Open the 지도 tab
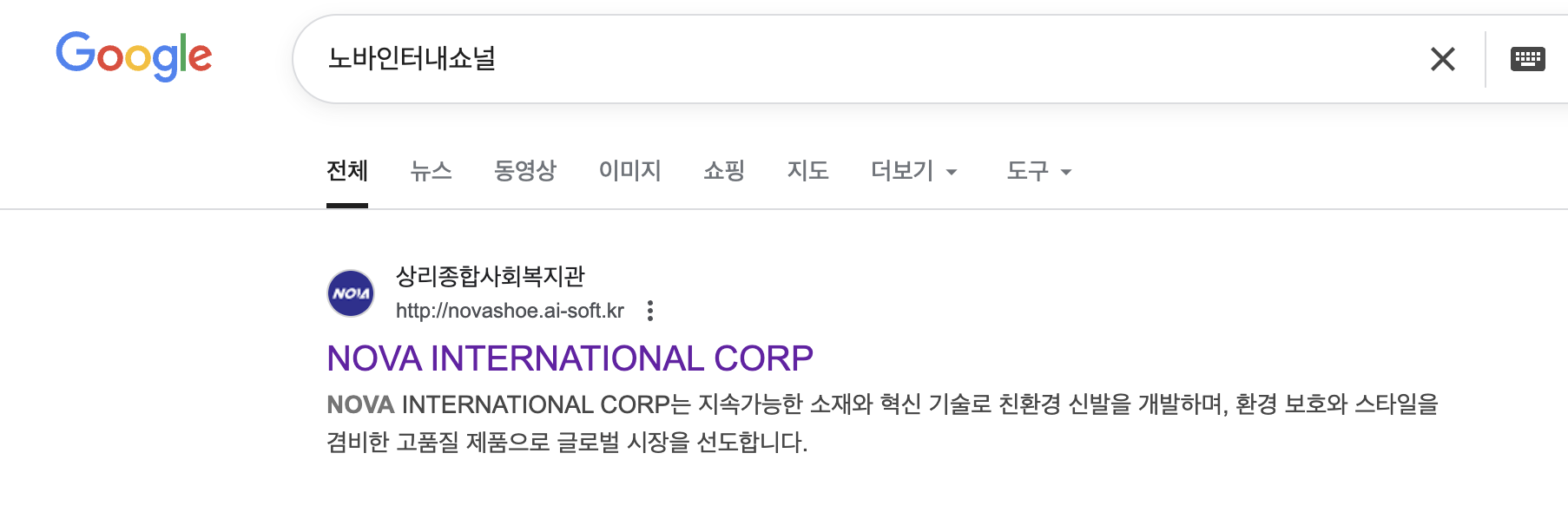This screenshot has height=519, width=1568. (x=807, y=170)
